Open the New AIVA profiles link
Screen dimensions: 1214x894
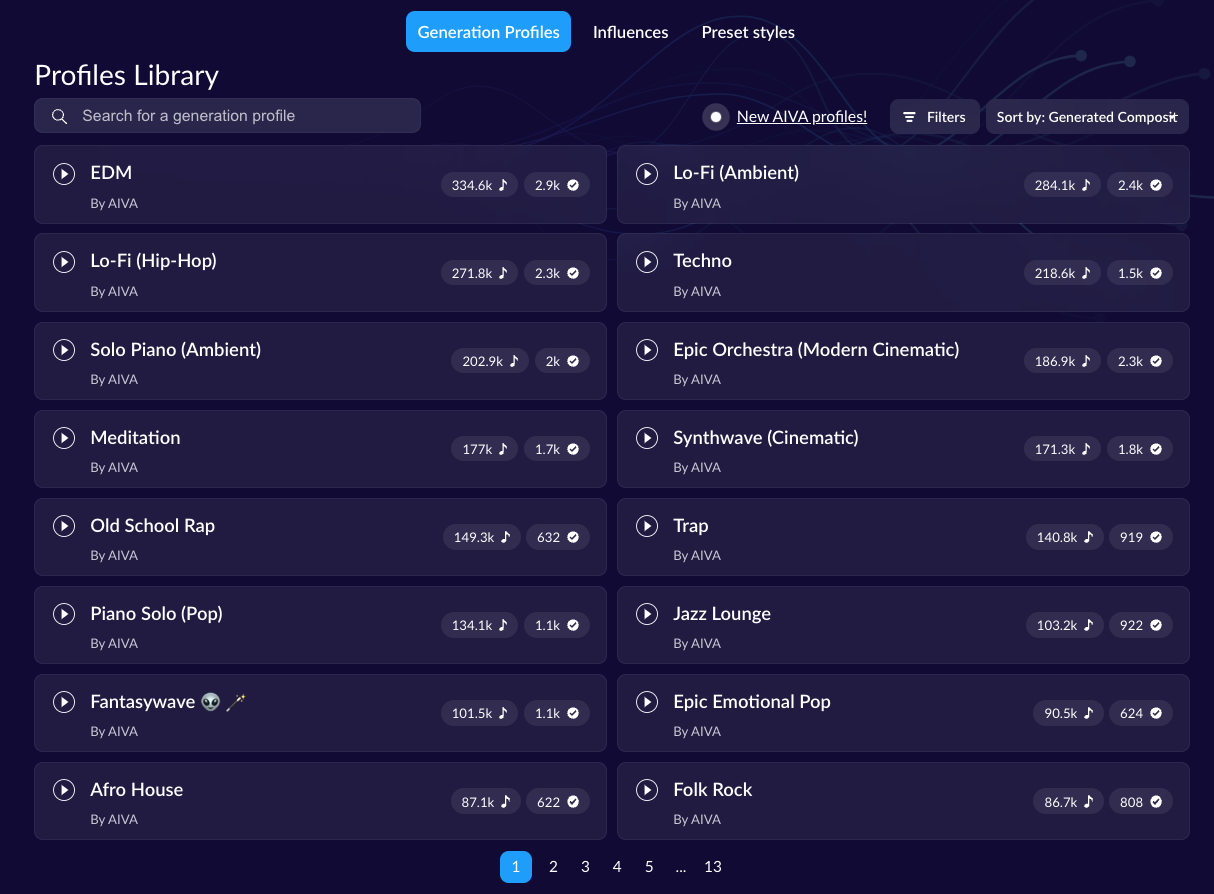801,117
